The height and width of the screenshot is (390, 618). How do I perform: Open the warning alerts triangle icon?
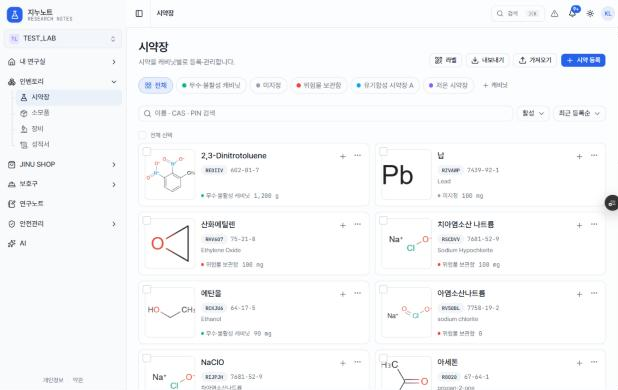coord(555,13)
